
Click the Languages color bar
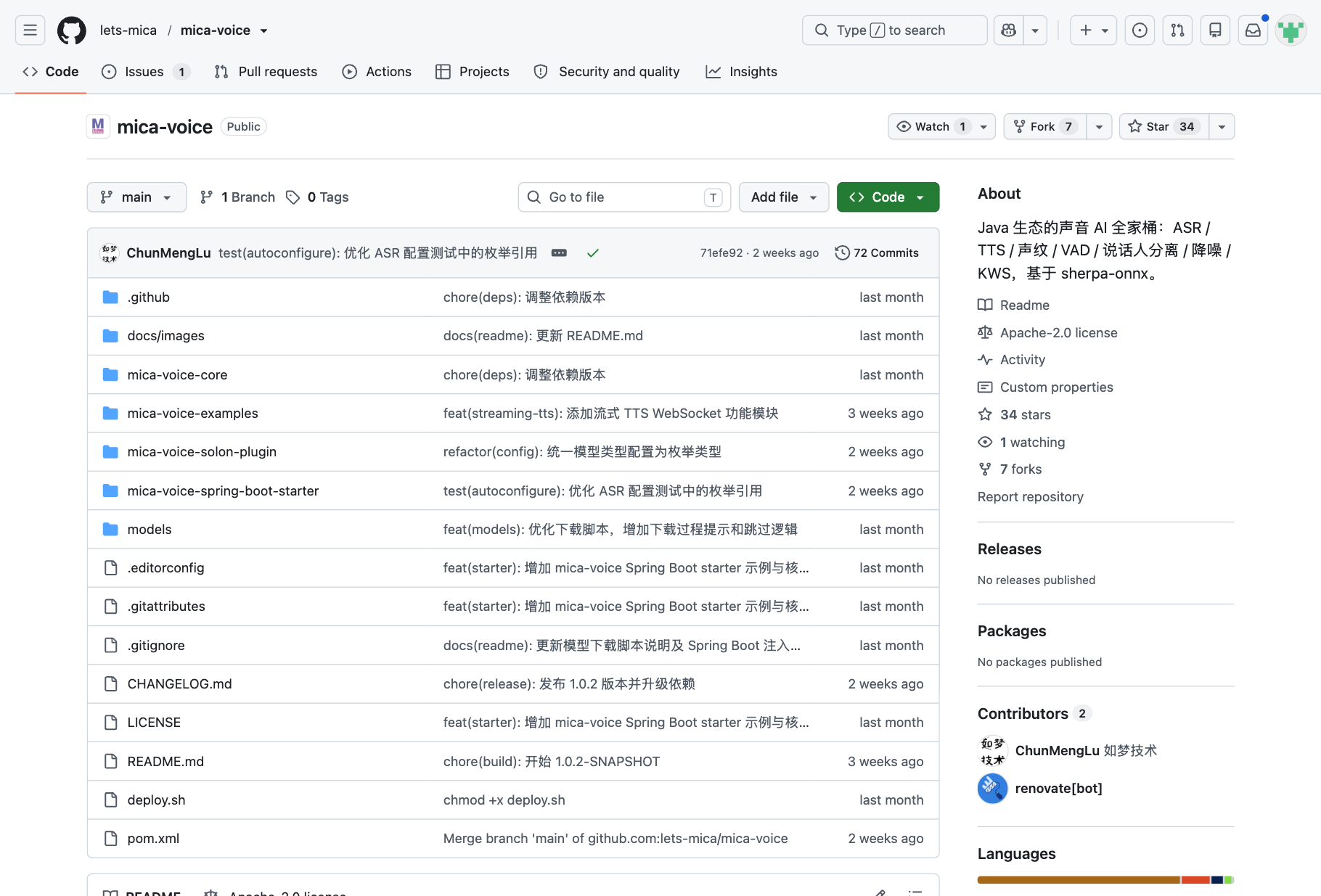(x=1105, y=880)
